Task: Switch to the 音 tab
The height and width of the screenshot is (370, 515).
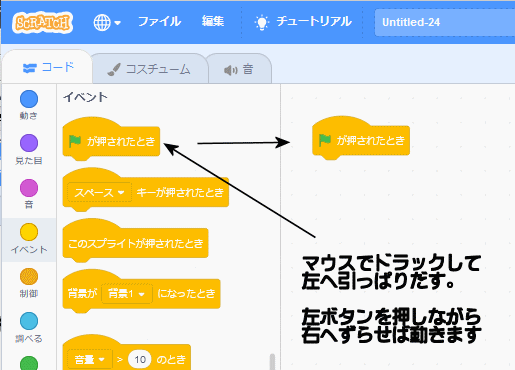Action: pyautogui.click(x=239, y=70)
